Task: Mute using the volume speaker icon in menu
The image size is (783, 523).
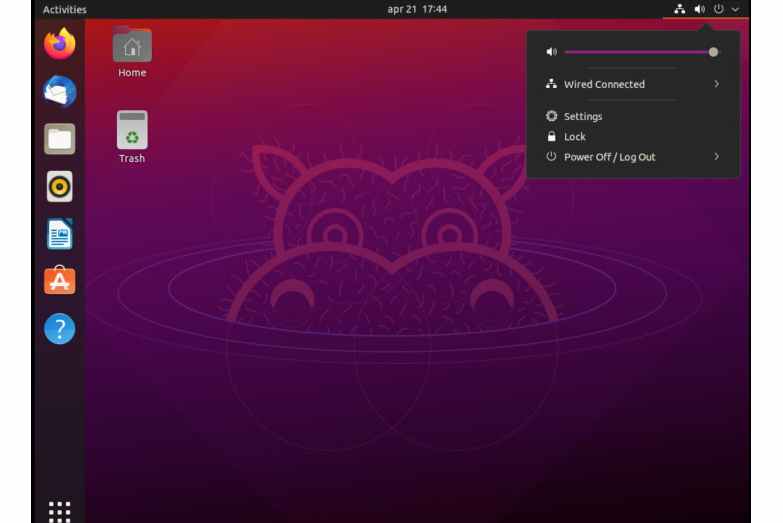Action: (551, 52)
